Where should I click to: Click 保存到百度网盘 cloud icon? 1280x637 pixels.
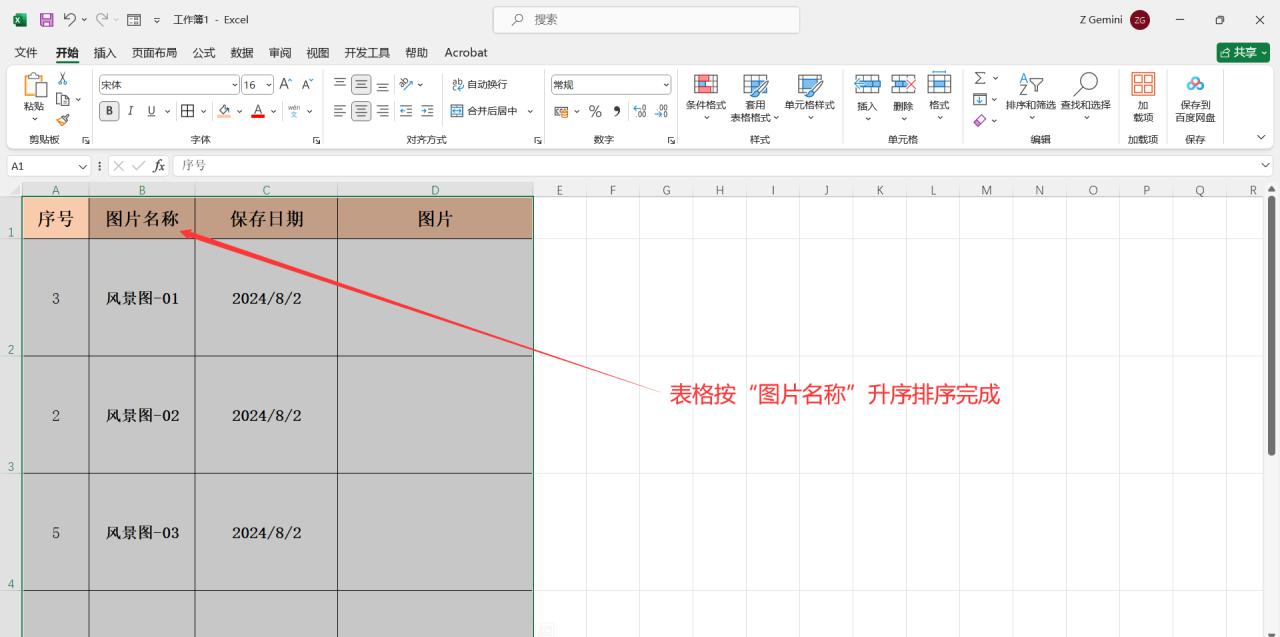pyautogui.click(x=1195, y=84)
